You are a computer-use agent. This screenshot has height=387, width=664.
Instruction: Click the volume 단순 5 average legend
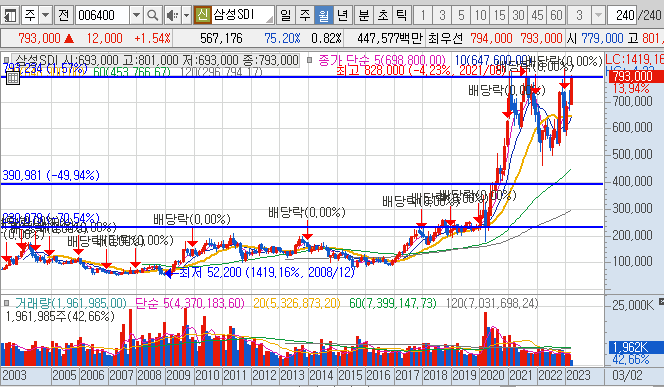pos(190,303)
